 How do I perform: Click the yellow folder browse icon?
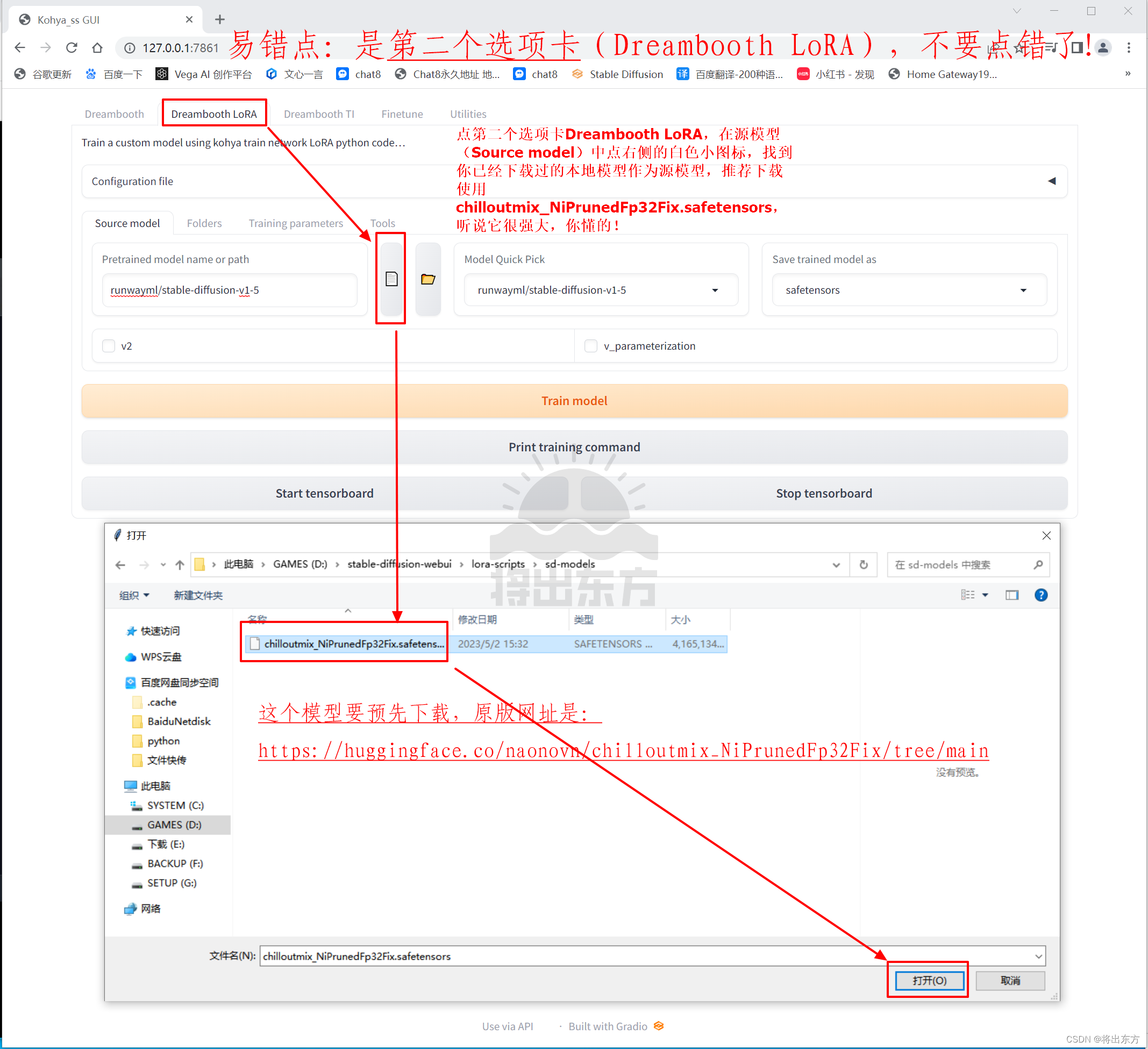427,279
